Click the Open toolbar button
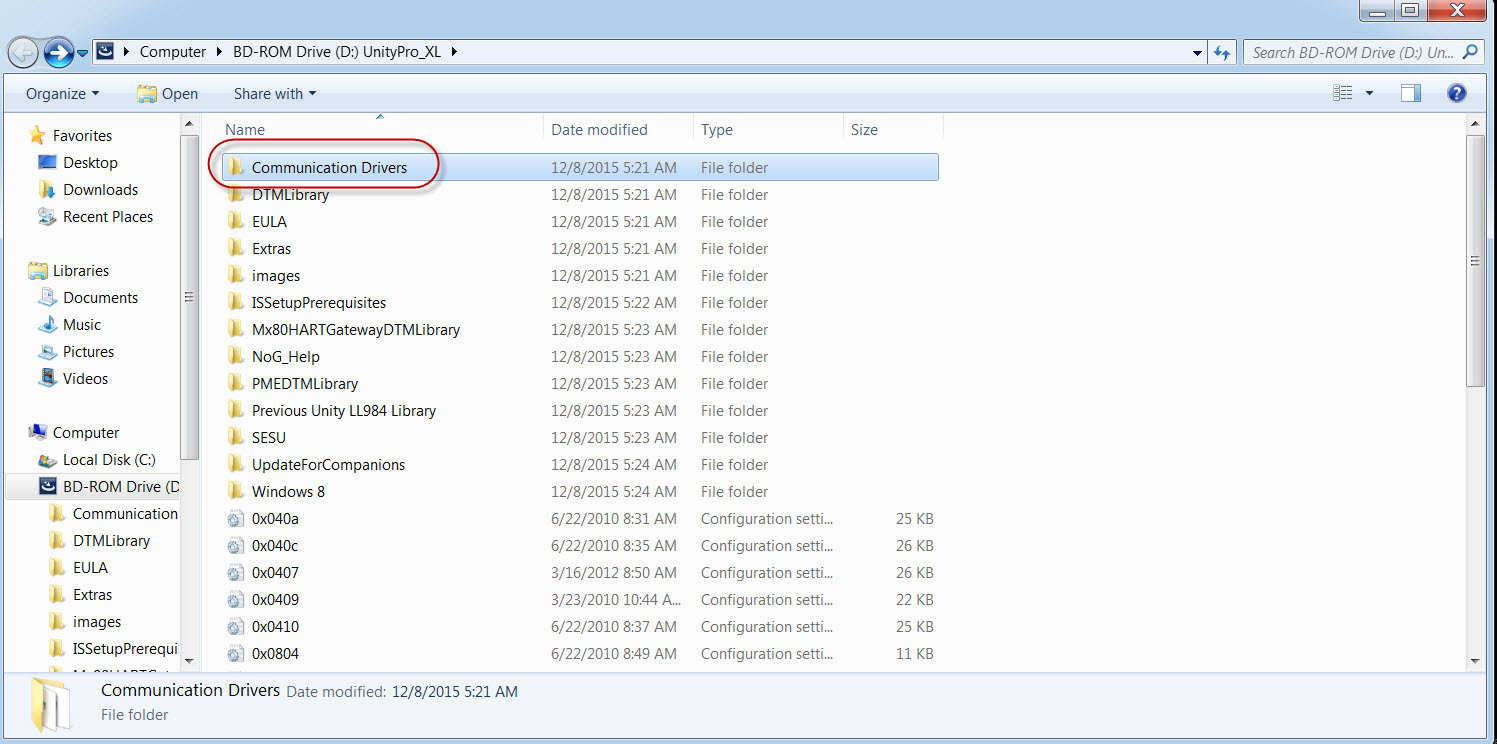The image size is (1497, 744). pyautogui.click(x=168, y=93)
